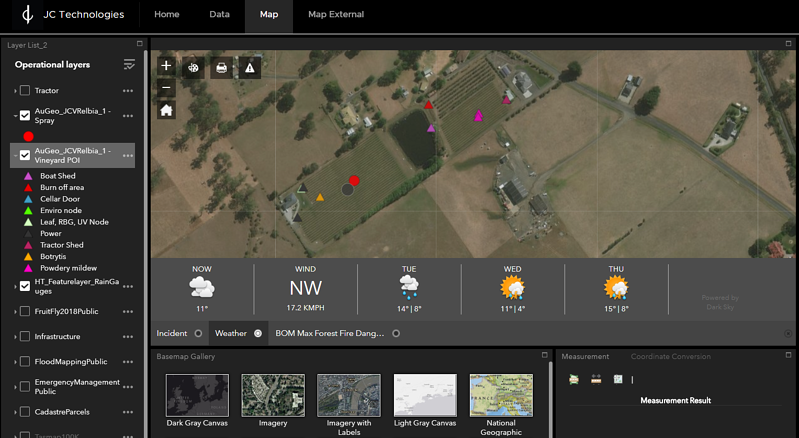
Task: Click the red spray point on map
Action: tap(354, 180)
